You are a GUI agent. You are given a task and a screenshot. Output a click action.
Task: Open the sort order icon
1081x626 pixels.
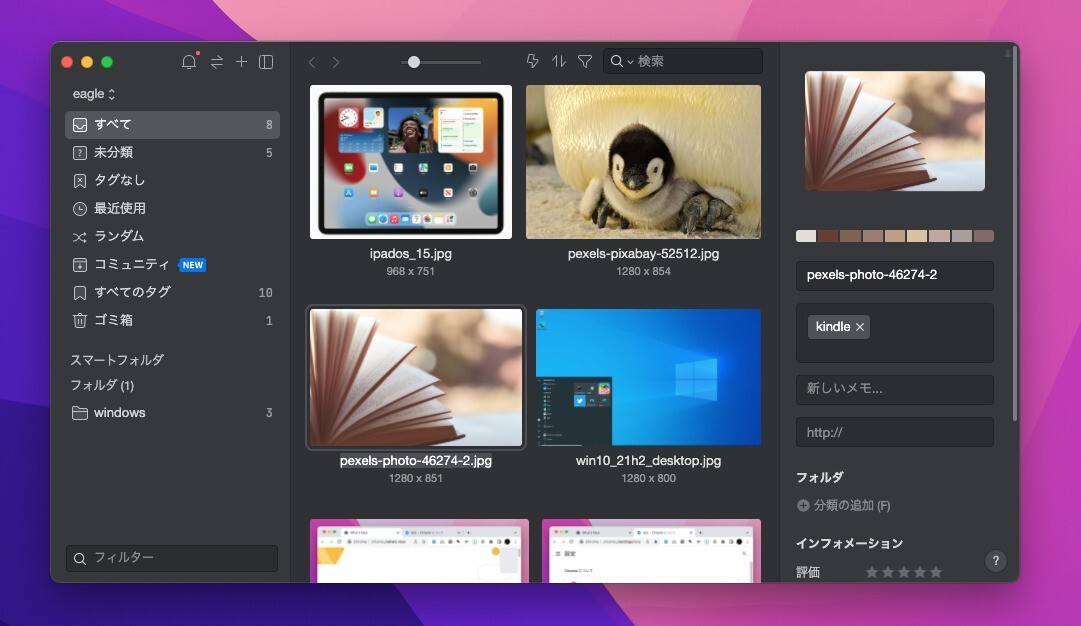[x=558, y=61]
